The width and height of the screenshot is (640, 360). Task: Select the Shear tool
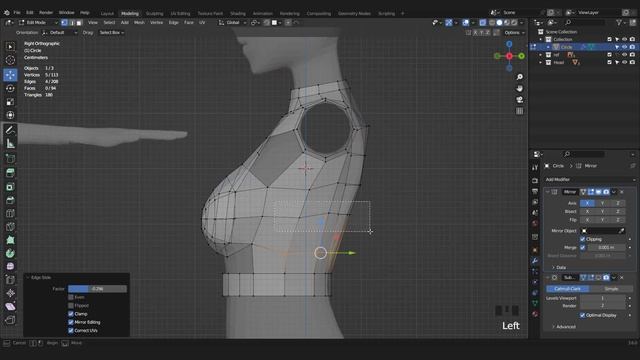(10, 307)
